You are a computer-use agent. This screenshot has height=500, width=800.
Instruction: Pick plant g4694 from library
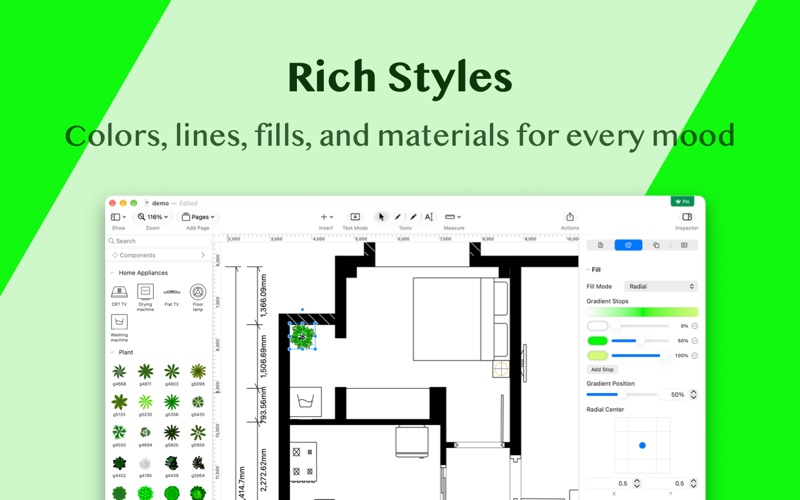click(x=145, y=436)
